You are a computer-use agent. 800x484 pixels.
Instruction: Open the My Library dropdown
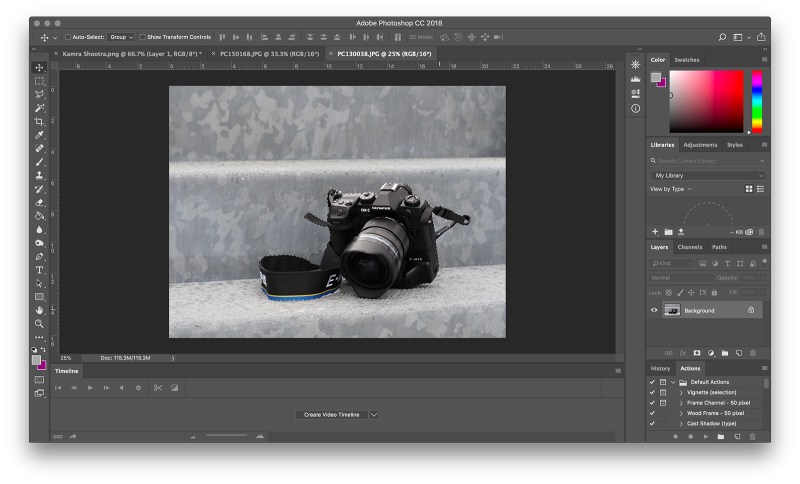709,175
